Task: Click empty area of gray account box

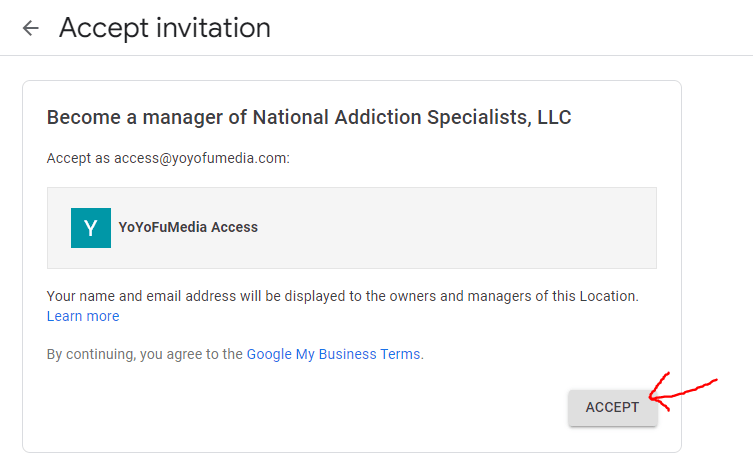Action: pyautogui.click(x=450, y=228)
